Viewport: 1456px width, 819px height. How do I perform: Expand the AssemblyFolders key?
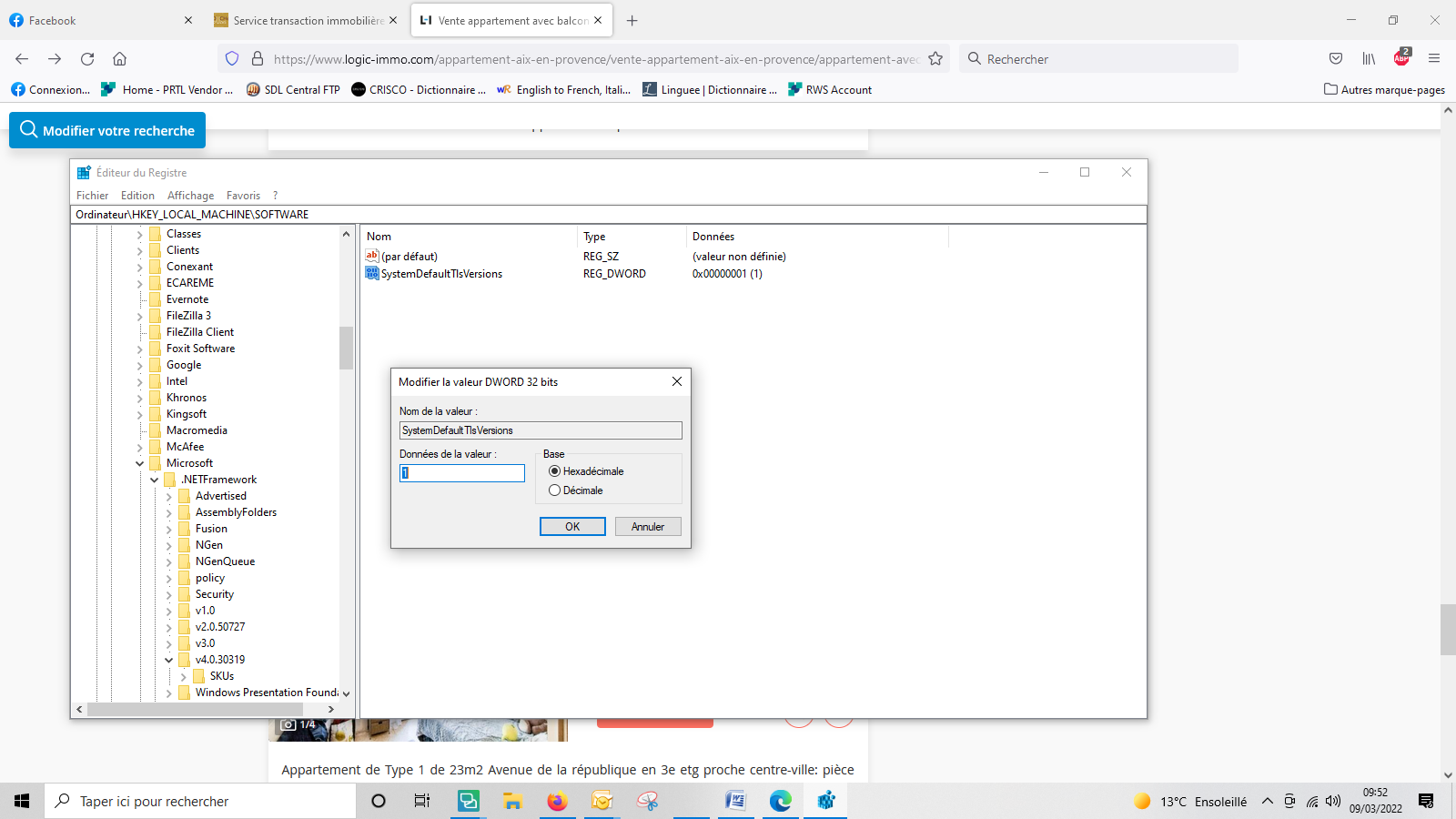click(x=169, y=512)
